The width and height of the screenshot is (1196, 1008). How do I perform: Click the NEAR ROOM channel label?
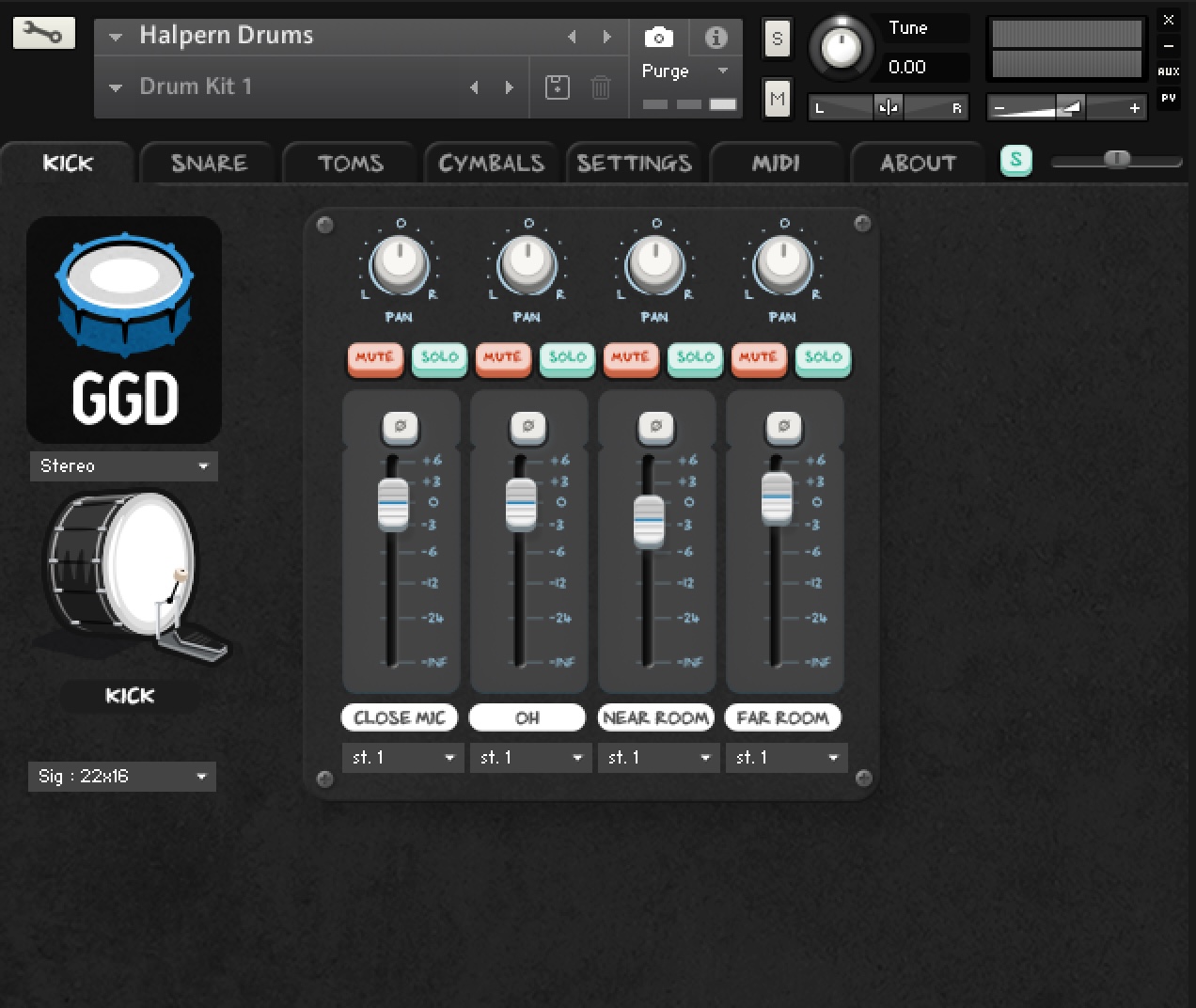pos(655,717)
